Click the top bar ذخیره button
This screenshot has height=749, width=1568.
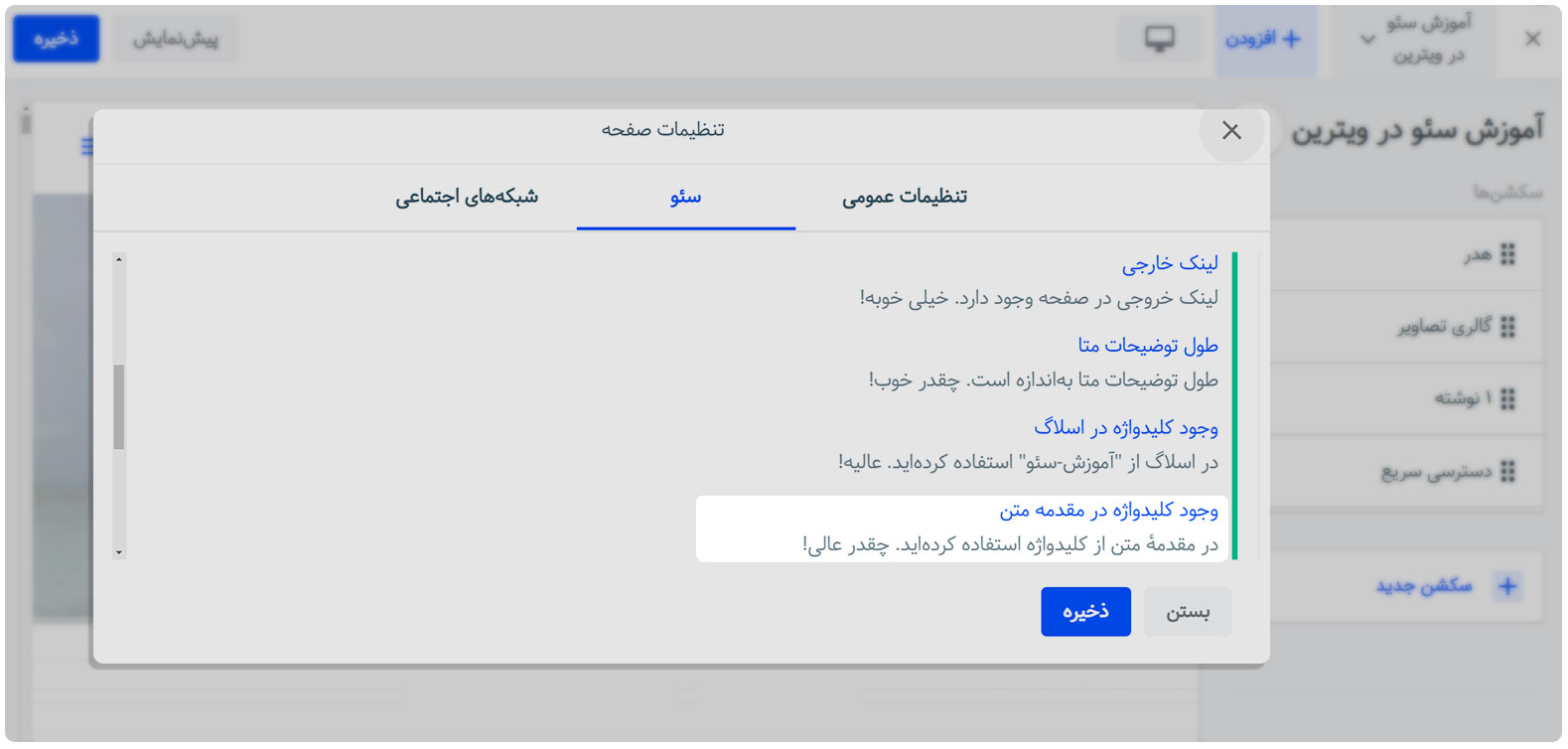(56, 39)
